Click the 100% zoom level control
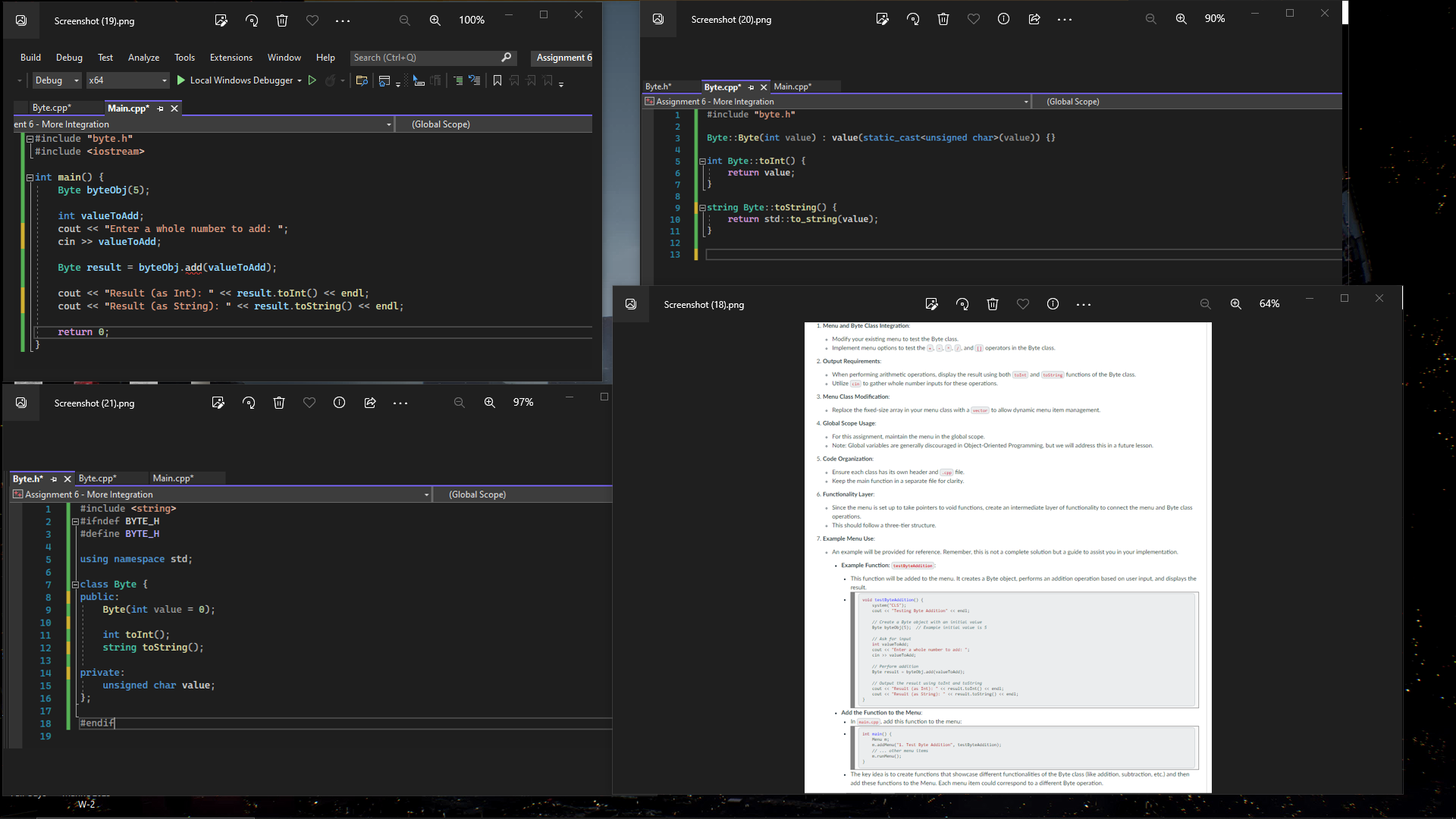Viewport: 1456px width, 819px height. (472, 20)
